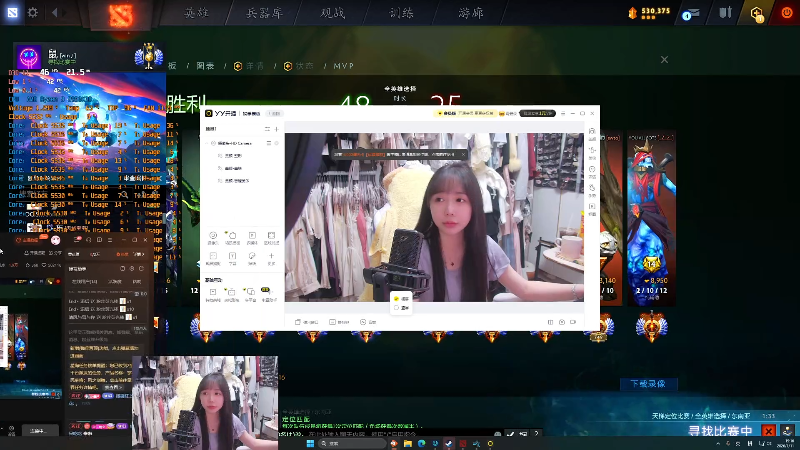Open the record icon at YY bottom right
The height and width of the screenshot is (450, 800).
coord(562,322)
